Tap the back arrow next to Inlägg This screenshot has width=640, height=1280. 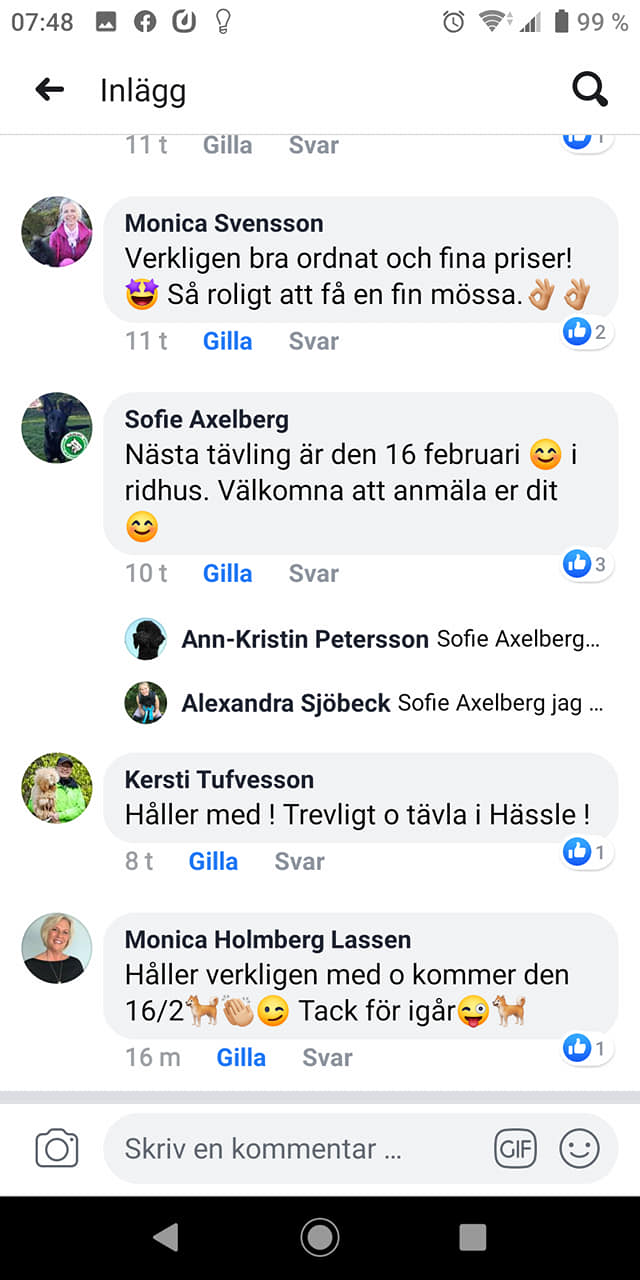tap(49, 90)
